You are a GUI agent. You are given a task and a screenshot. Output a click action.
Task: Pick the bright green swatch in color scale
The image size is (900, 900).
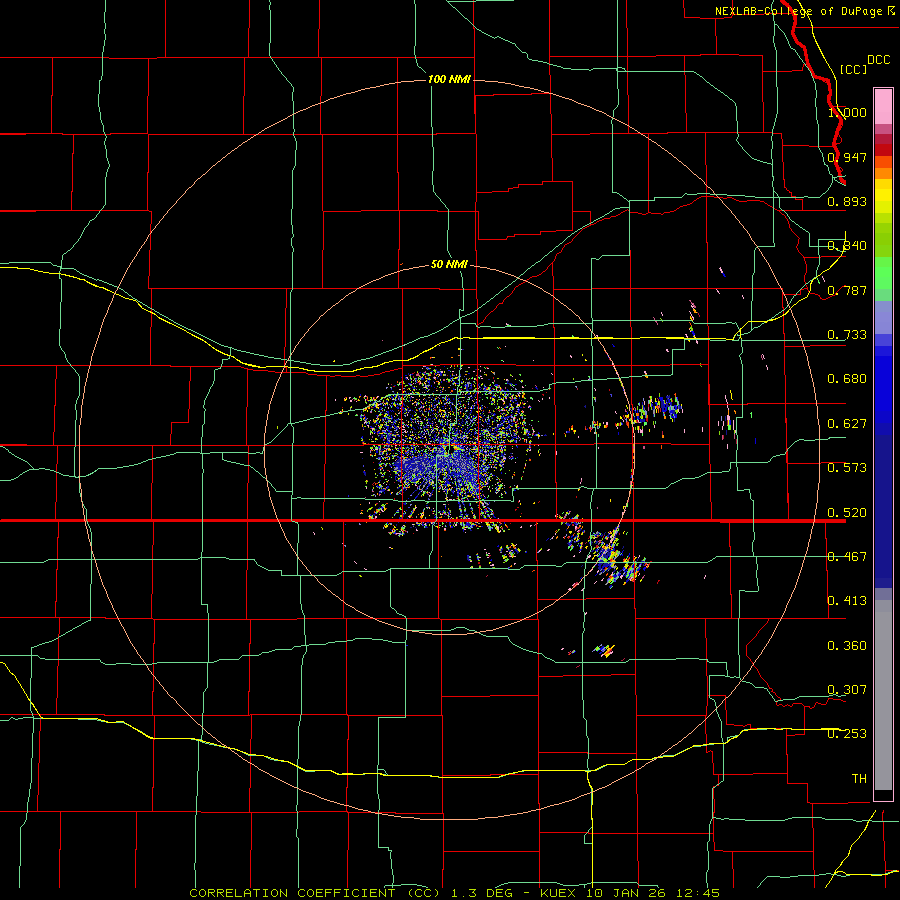tap(883, 273)
